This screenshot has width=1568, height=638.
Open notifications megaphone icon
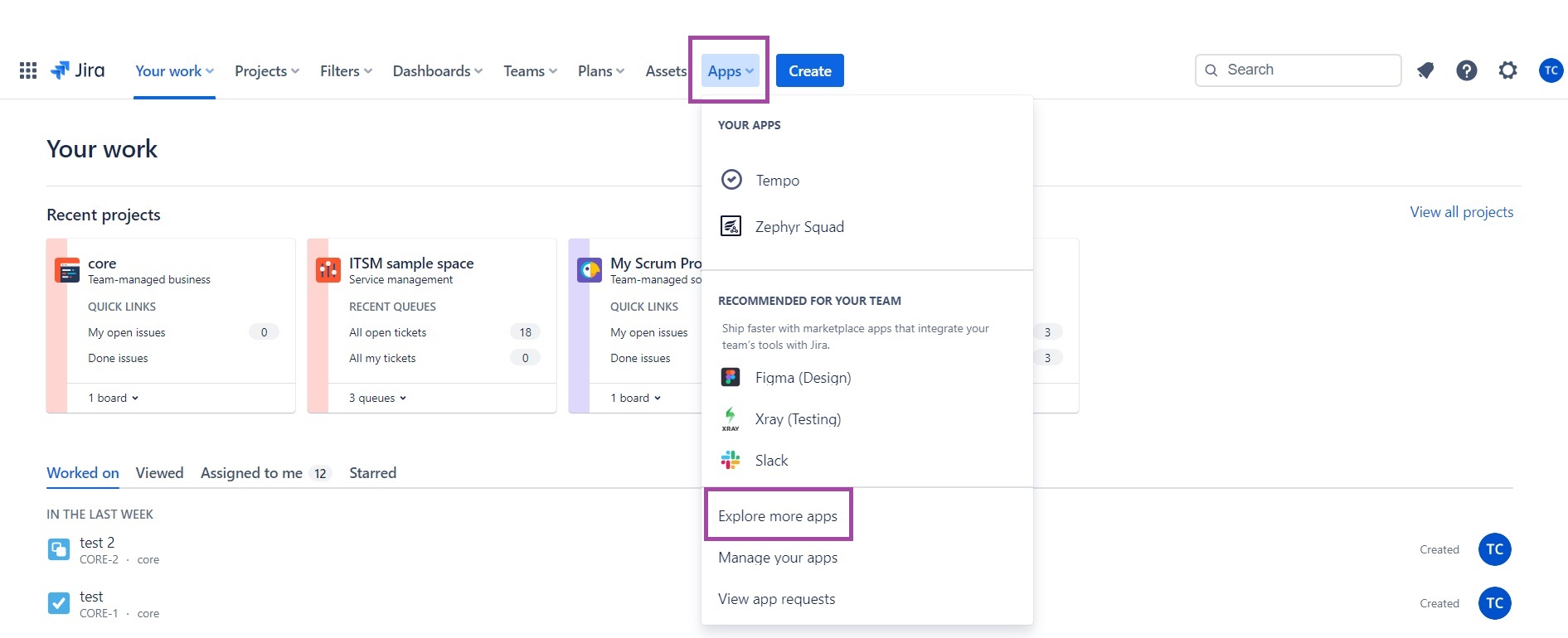coord(1425,70)
